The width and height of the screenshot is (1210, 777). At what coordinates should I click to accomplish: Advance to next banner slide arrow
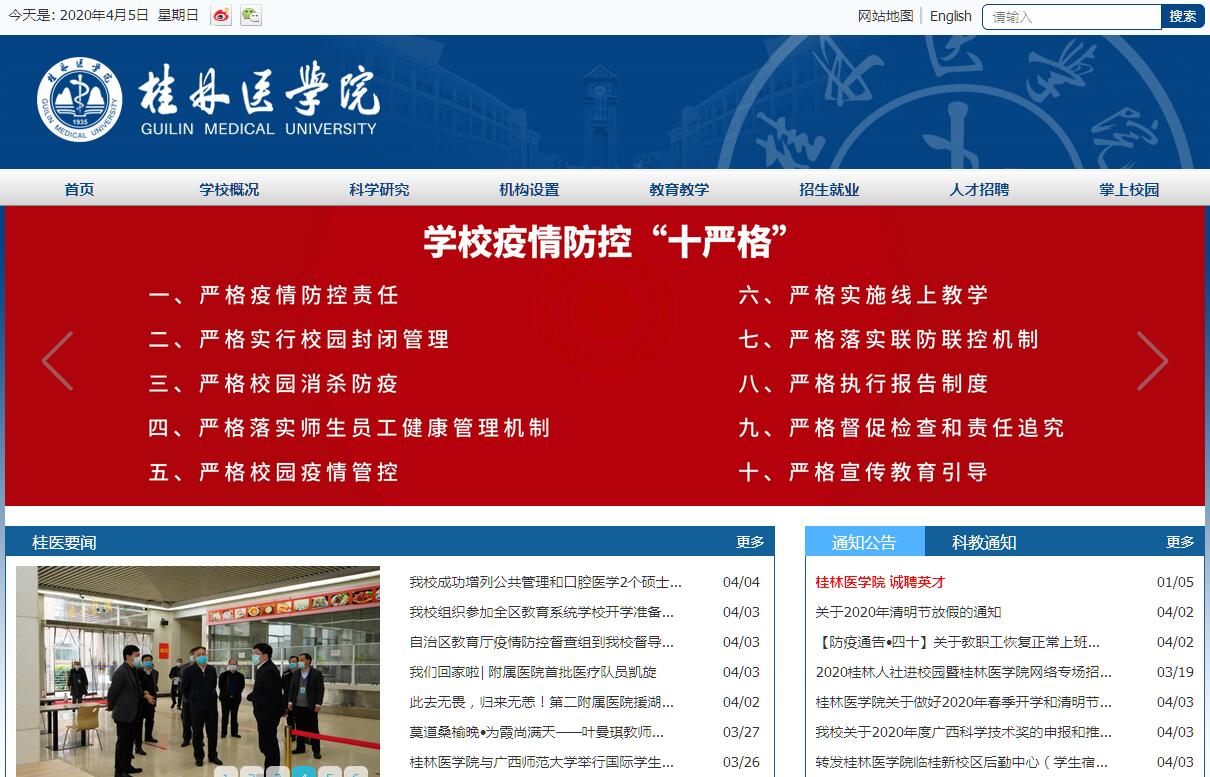(x=1152, y=361)
